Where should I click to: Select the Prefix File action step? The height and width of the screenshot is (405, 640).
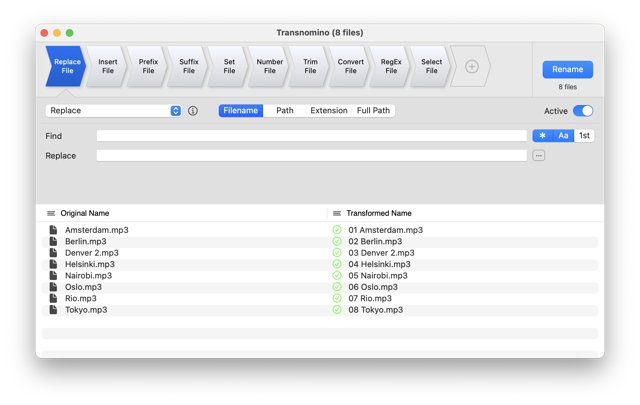[147, 66]
